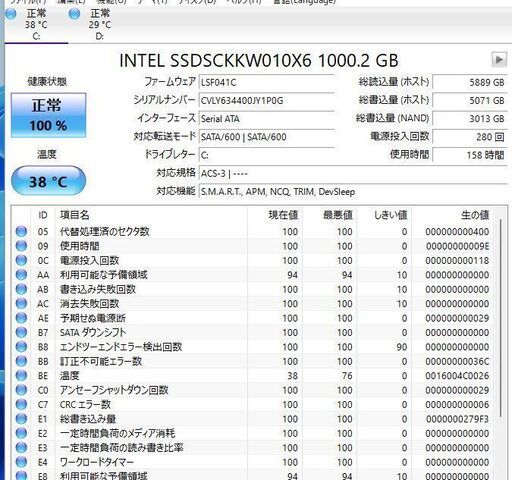Click raw value 000000000006 in CRC エラー数 row
This screenshot has height=480, width=512.
click(457, 405)
